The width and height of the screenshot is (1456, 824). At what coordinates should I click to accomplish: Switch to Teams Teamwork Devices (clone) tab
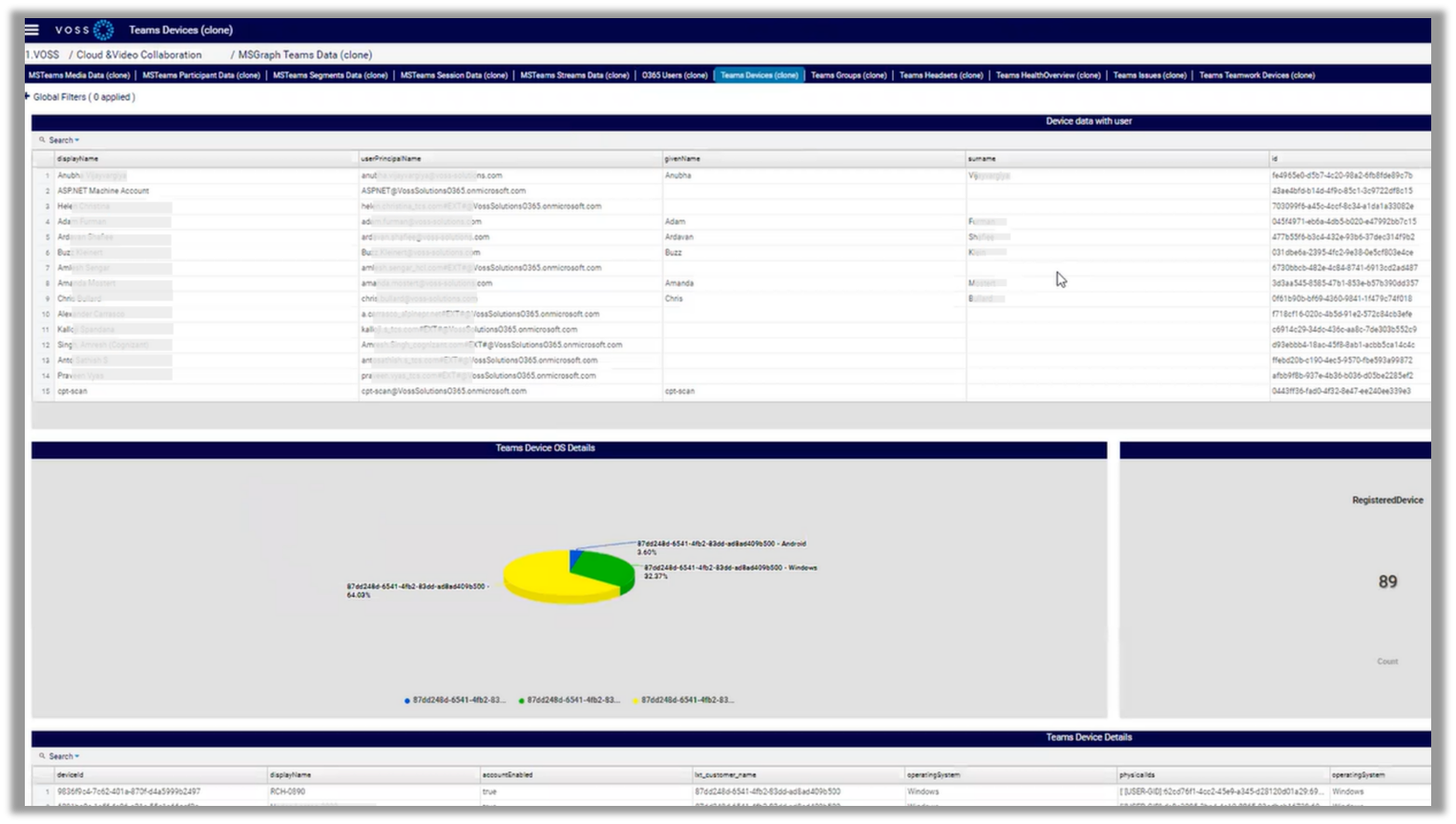[1257, 75]
